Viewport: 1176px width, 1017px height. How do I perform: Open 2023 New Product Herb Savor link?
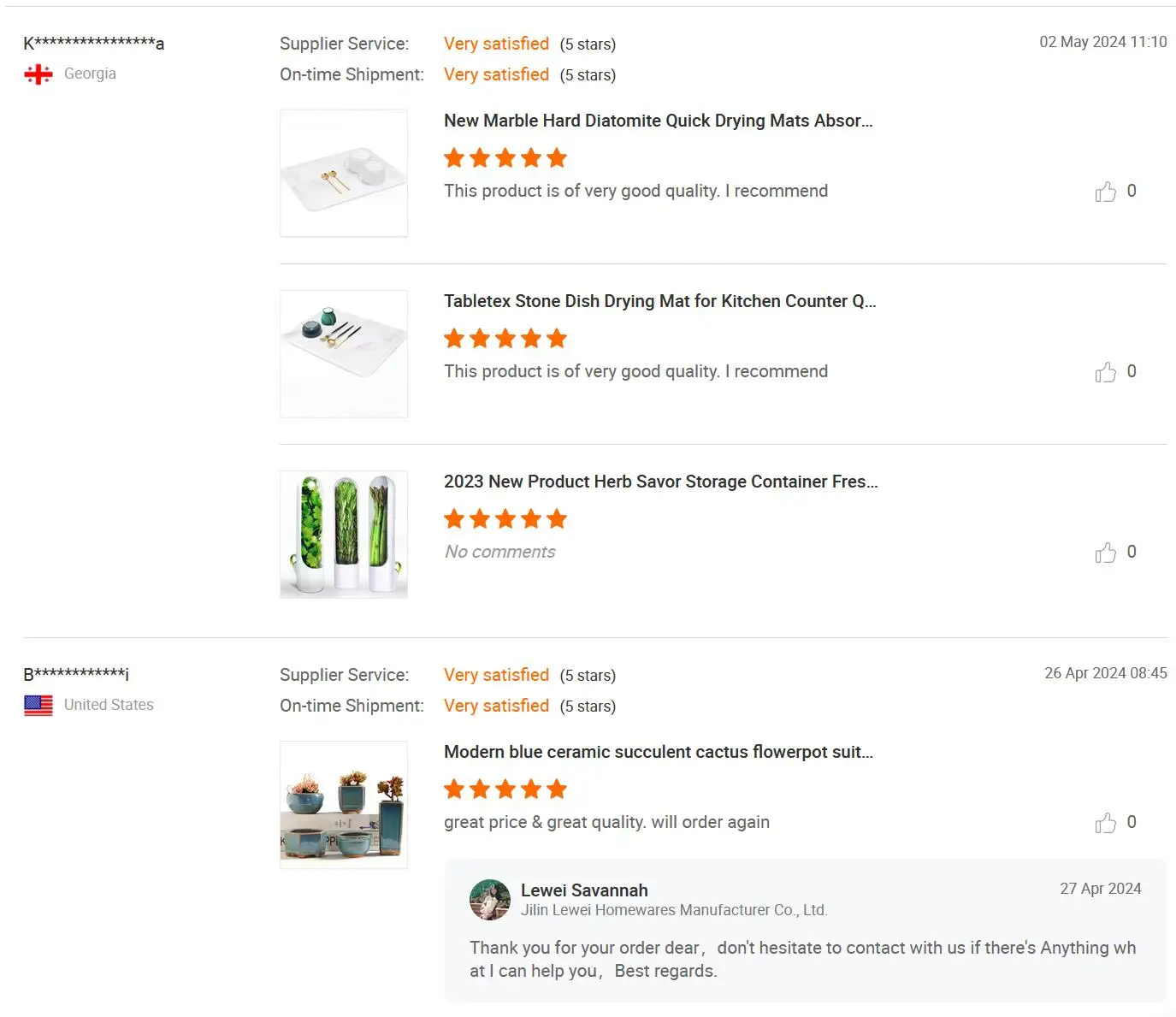click(660, 482)
